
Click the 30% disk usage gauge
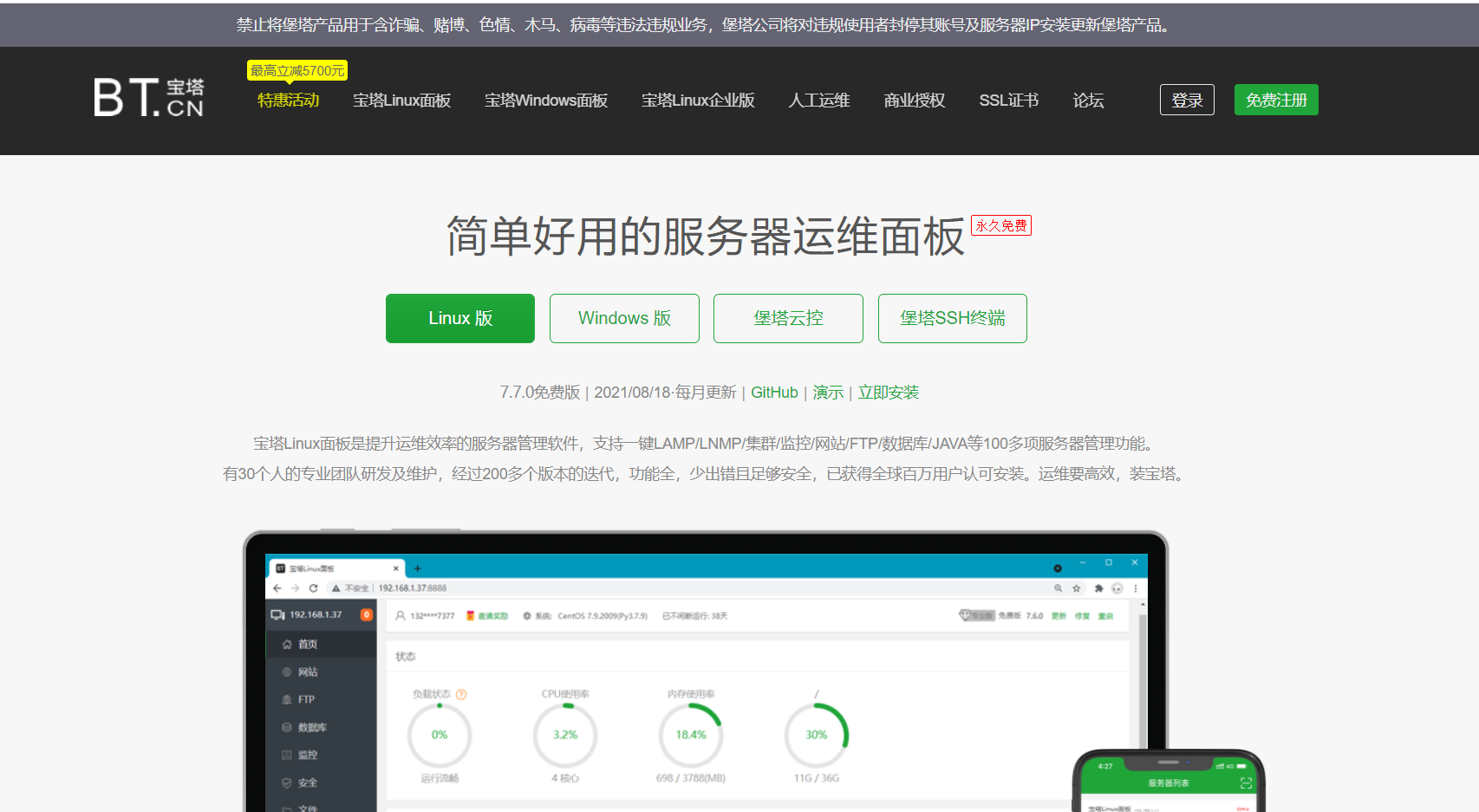817,735
